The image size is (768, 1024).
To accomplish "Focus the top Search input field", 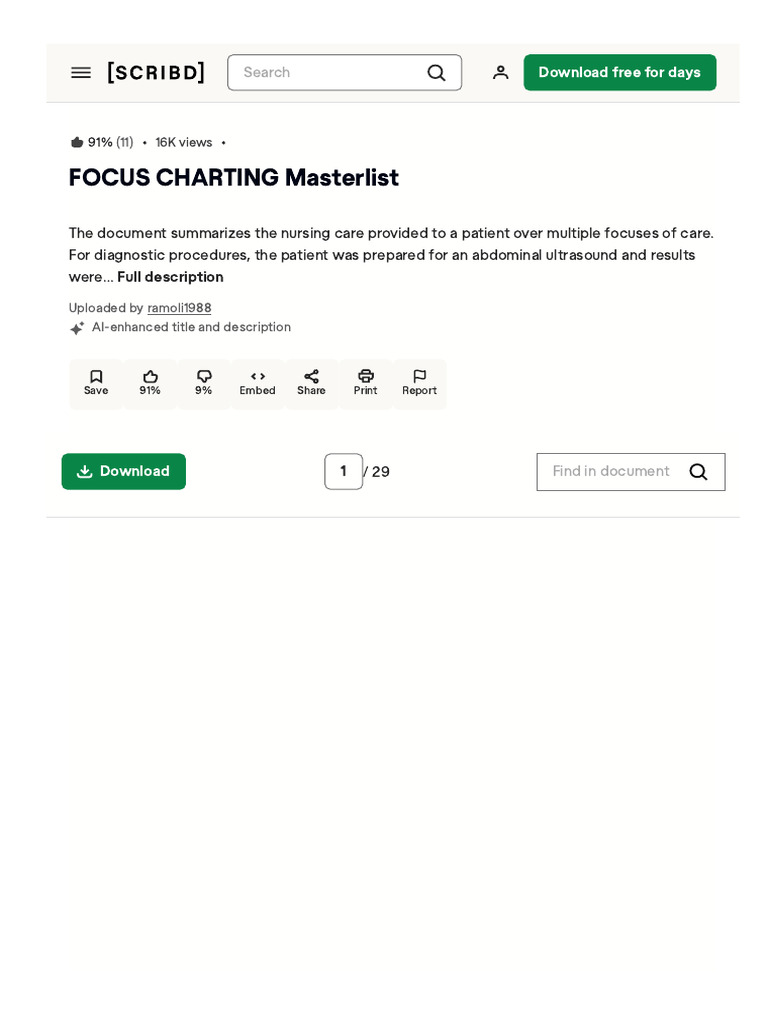I will (x=330, y=73).
